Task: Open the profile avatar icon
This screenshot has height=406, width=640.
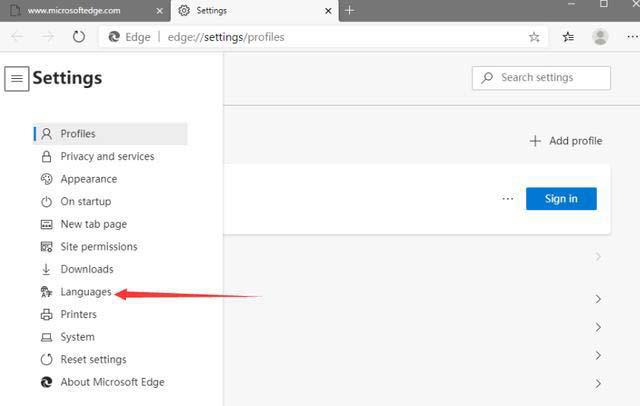Action: tap(600, 37)
